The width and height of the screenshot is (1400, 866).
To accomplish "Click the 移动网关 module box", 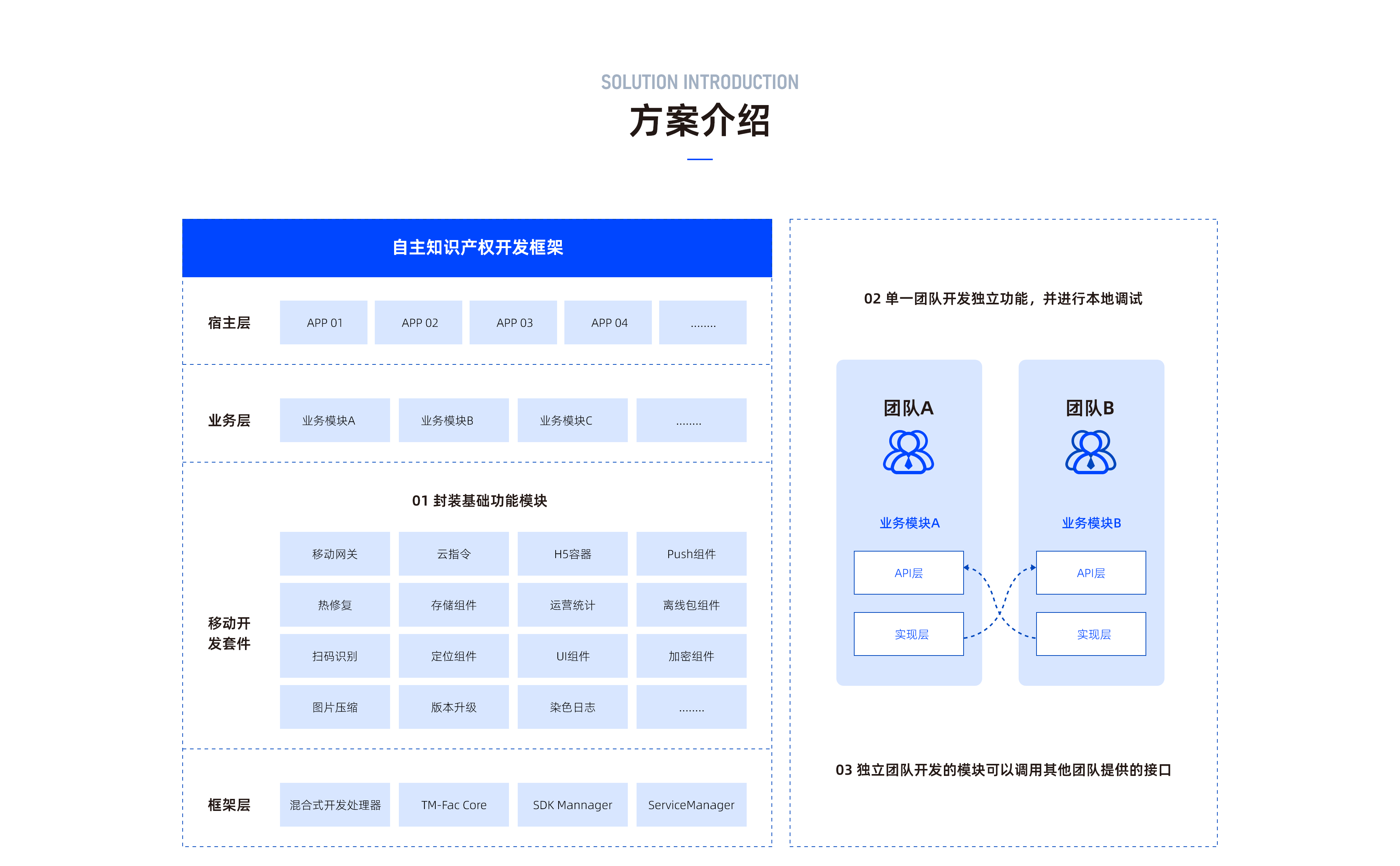I will click(335, 554).
